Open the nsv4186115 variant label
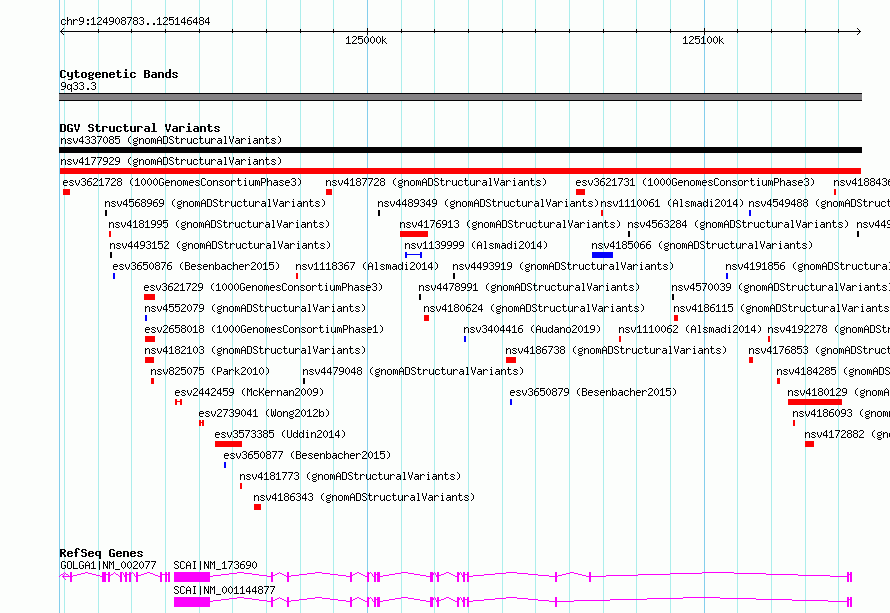Viewport: 890px width, 613px height. [x=782, y=308]
